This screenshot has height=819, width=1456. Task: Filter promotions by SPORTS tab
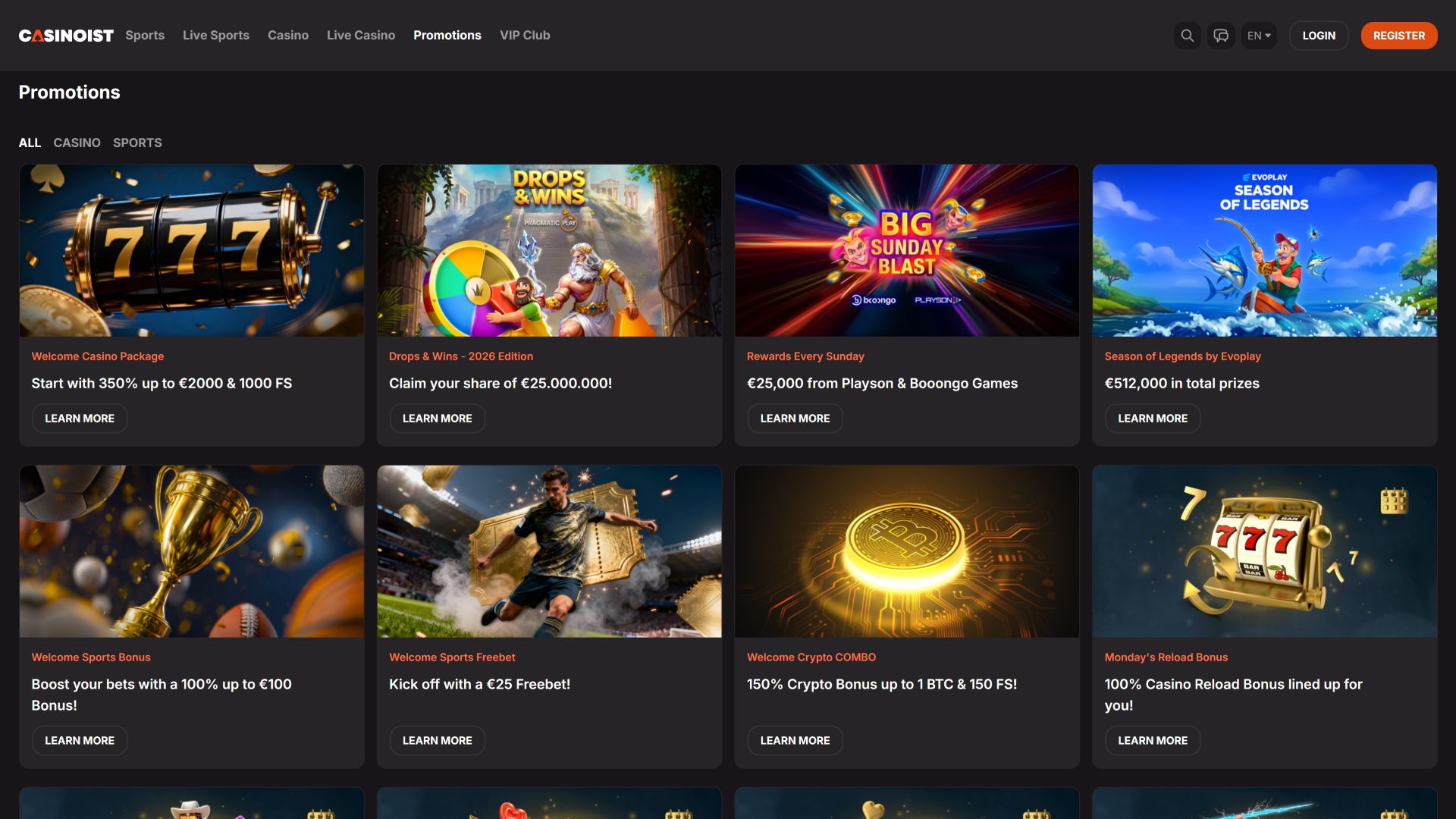point(137,143)
